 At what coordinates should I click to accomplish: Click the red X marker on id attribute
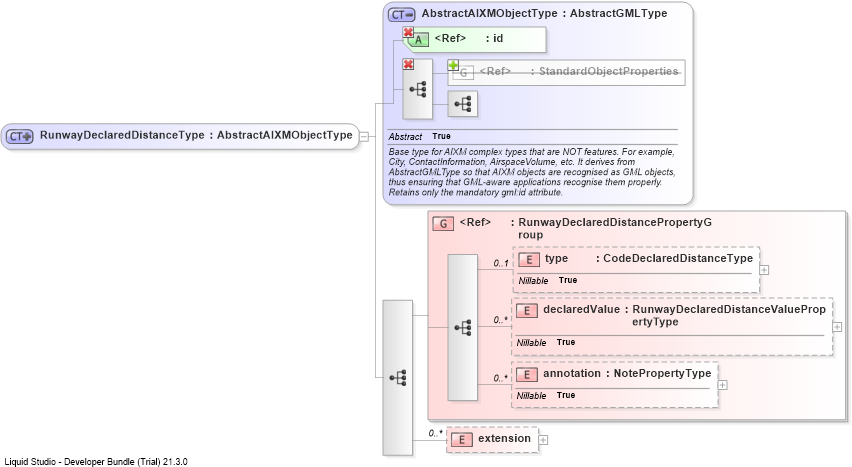[408, 33]
